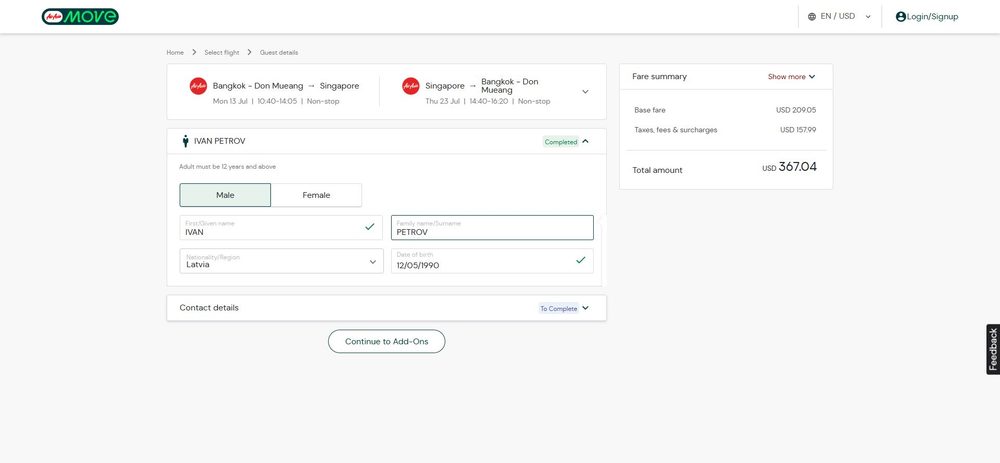Collapse the IVAN PETROV guest panel

pos(585,142)
